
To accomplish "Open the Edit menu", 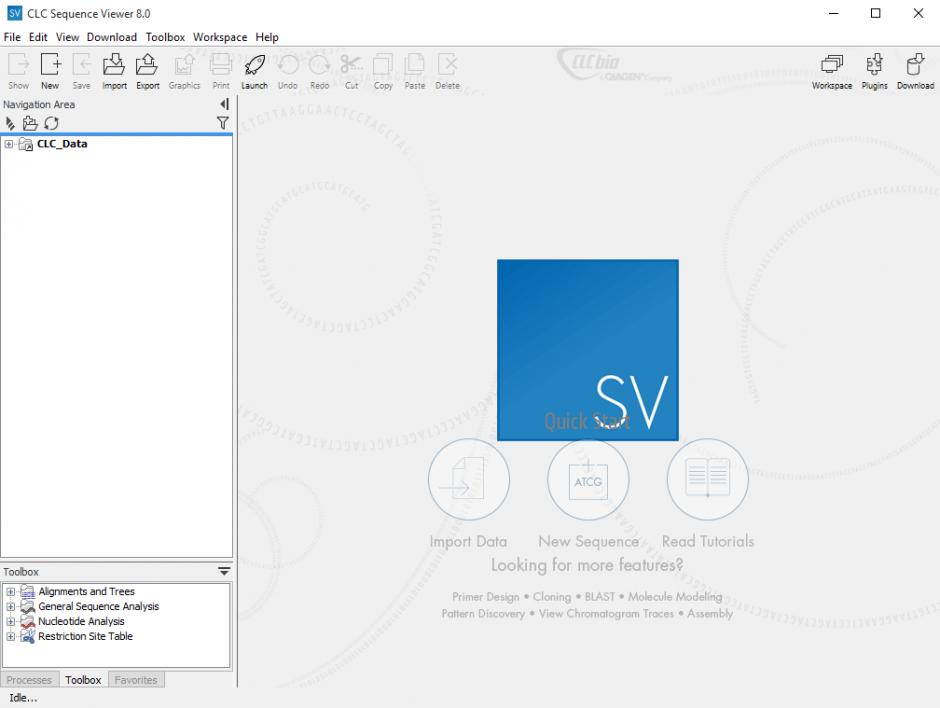I will coord(38,37).
